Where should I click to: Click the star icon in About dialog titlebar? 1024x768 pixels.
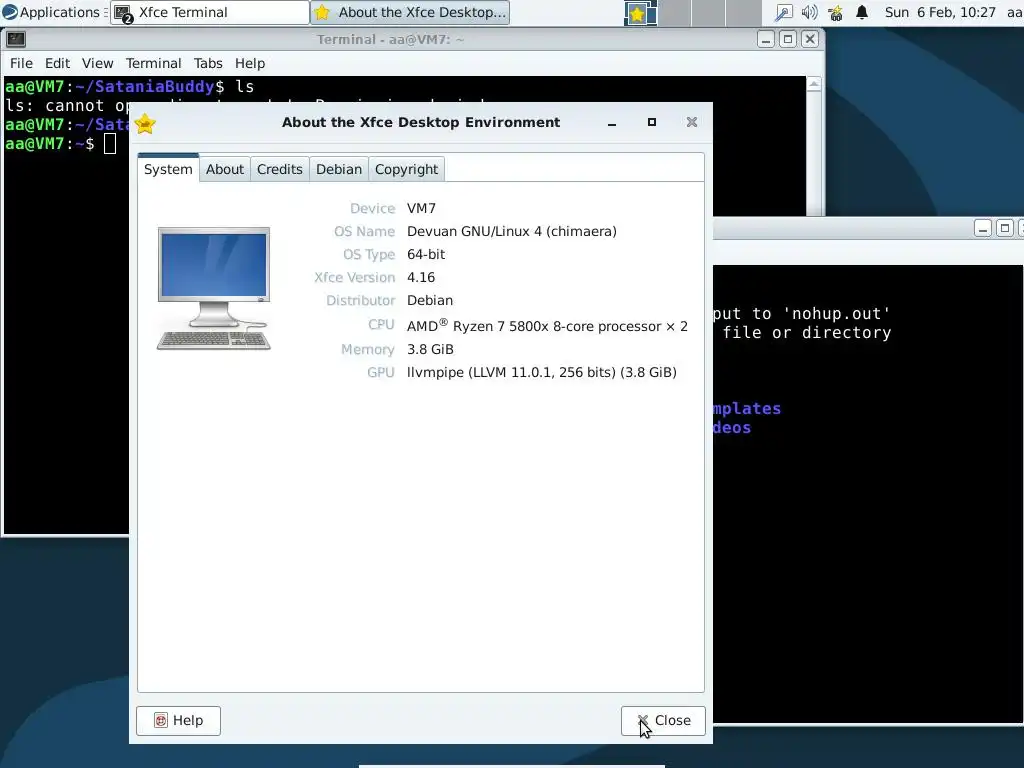(145, 123)
